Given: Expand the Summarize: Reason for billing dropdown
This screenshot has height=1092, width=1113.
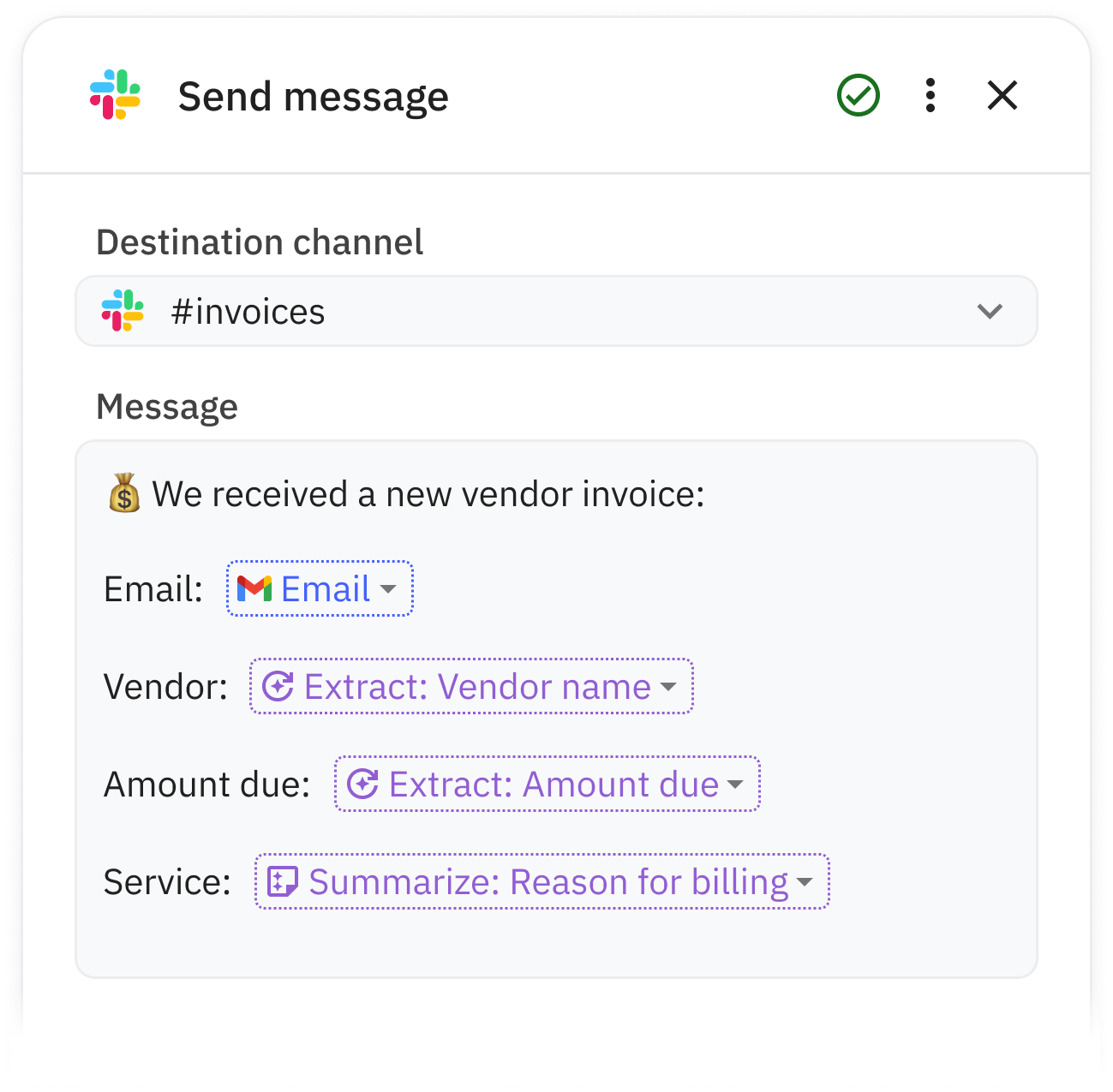Looking at the screenshot, I should coord(805,882).
